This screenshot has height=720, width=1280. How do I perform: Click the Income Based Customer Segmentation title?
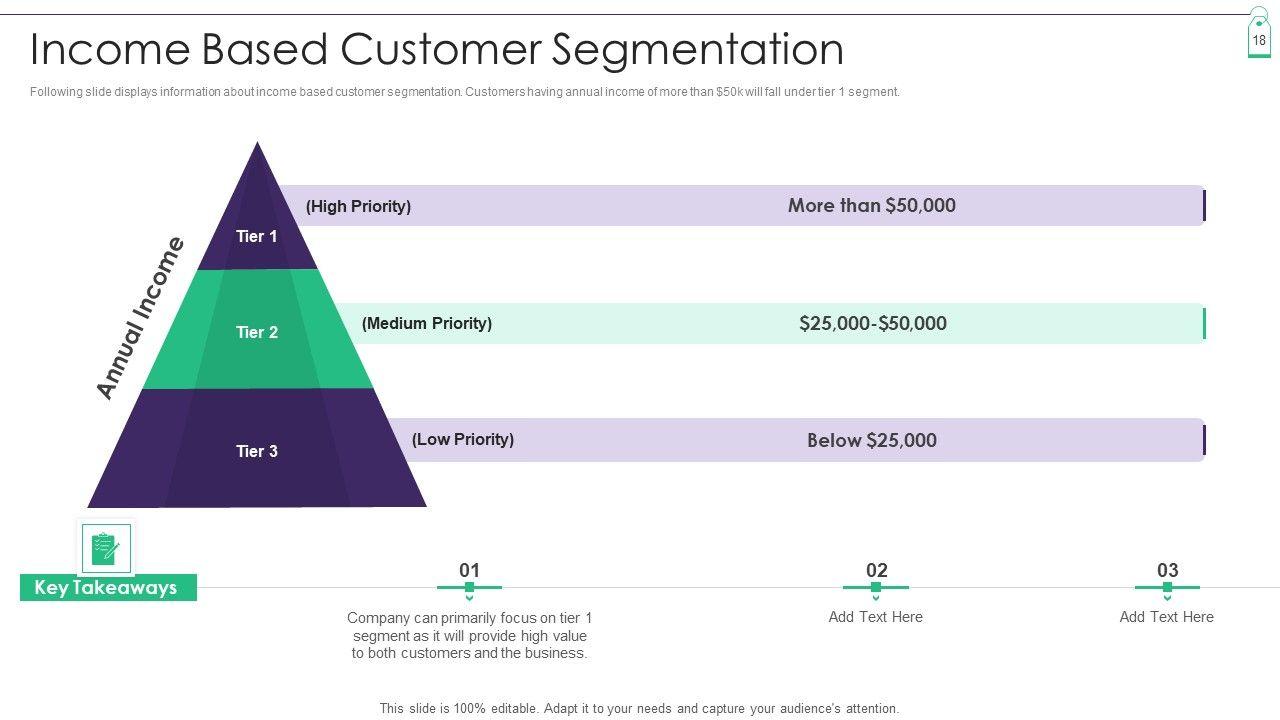point(437,49)
